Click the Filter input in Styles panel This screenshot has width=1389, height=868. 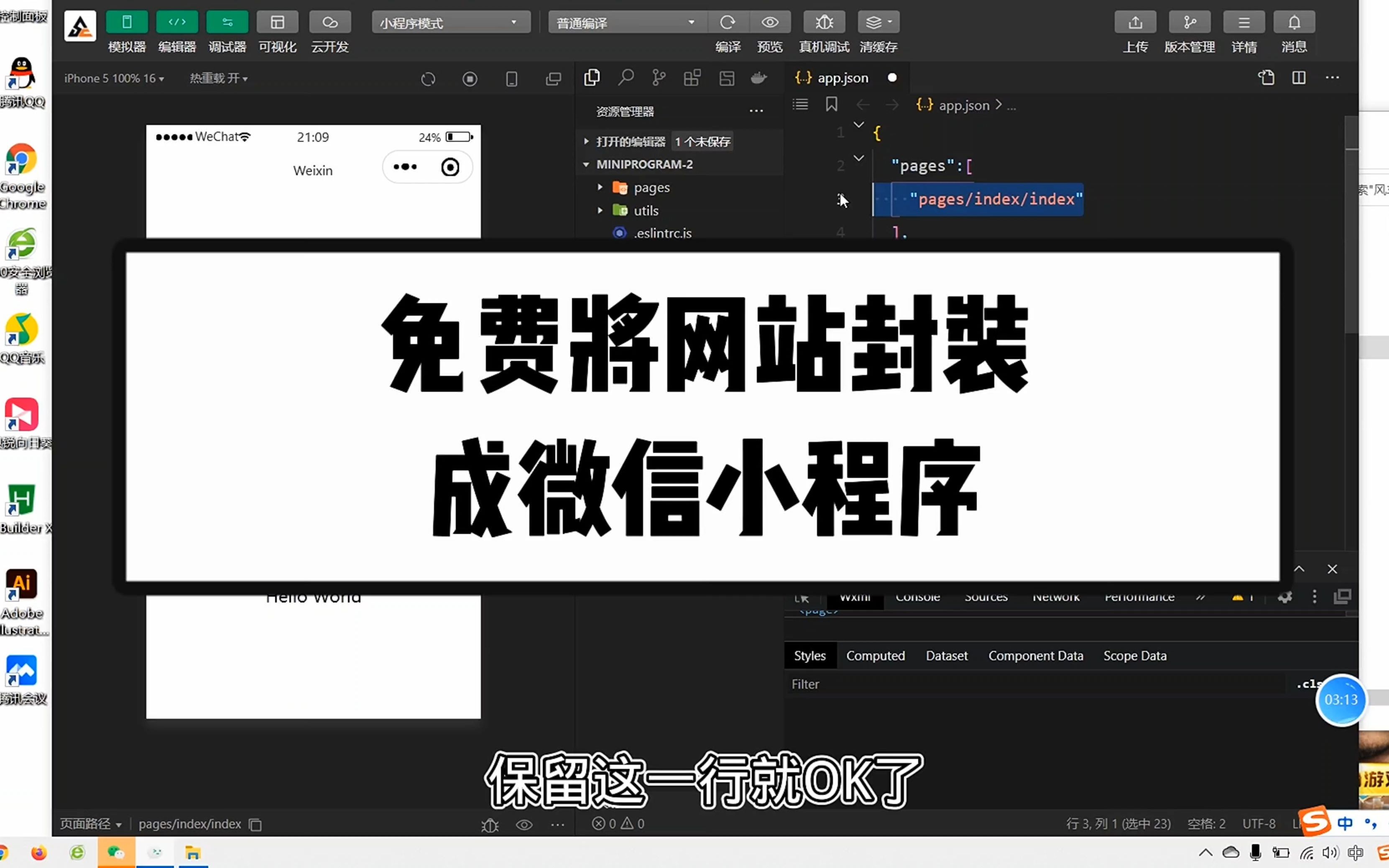(x=1036, y=684)
